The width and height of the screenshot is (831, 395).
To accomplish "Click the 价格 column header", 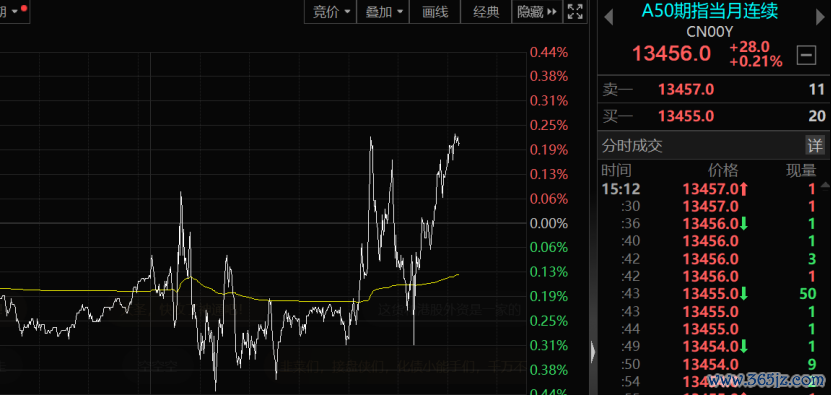I will coord(723,170).
